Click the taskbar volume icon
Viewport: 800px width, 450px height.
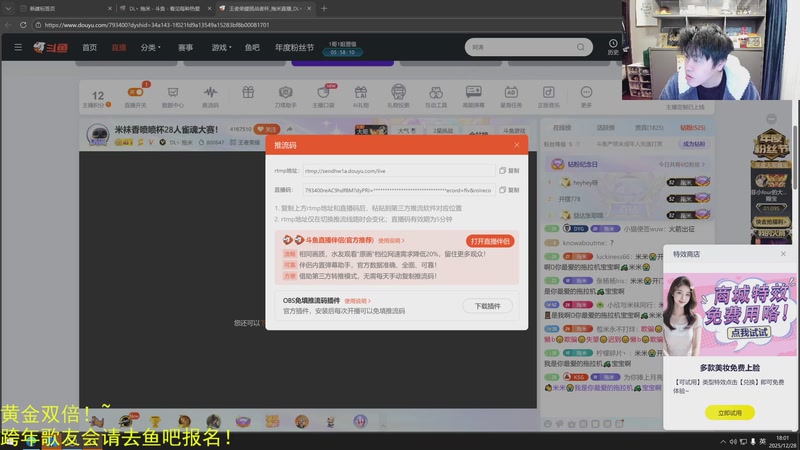(x=733, y=441)
